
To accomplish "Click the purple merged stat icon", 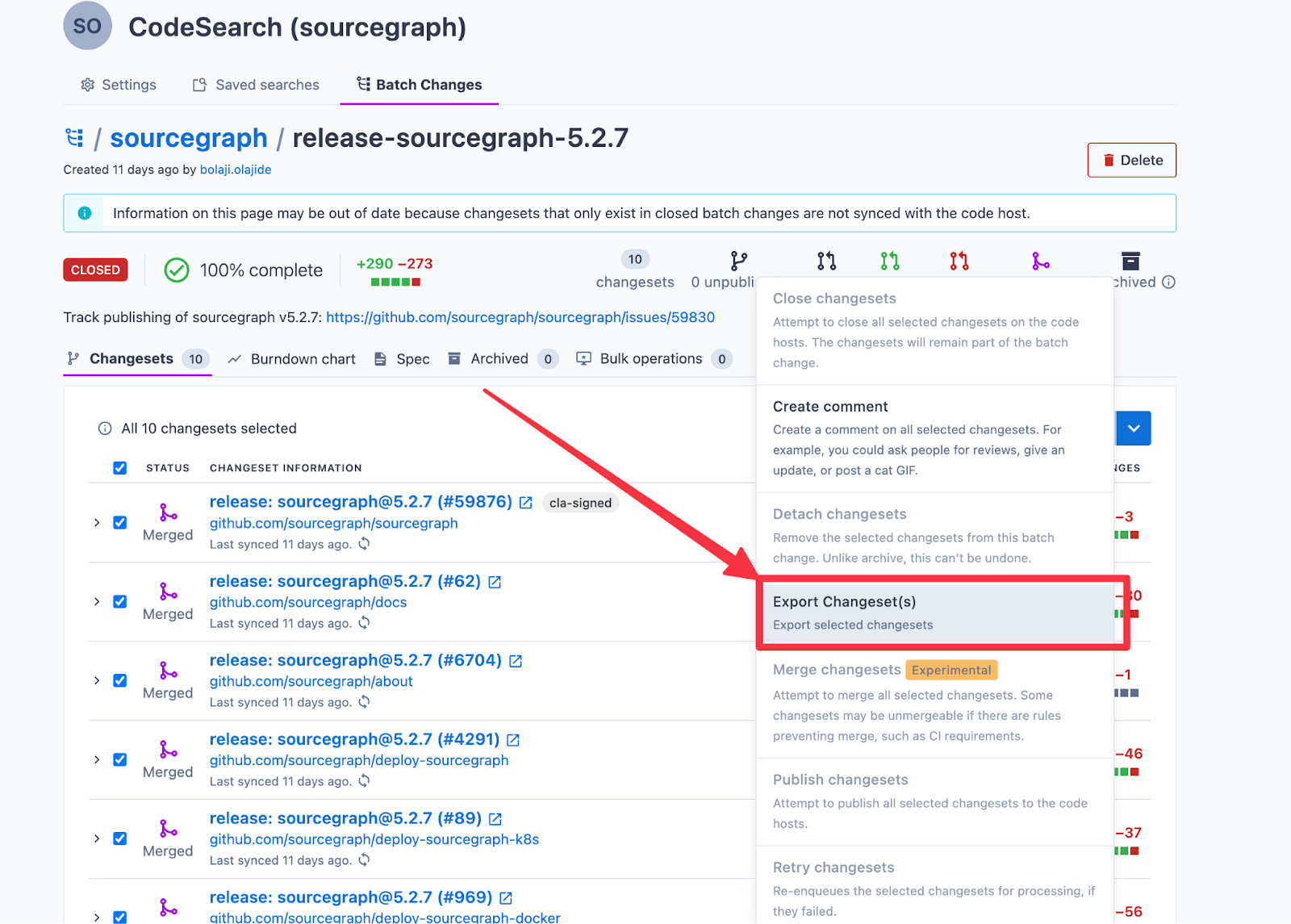I will pos(1041,261).
